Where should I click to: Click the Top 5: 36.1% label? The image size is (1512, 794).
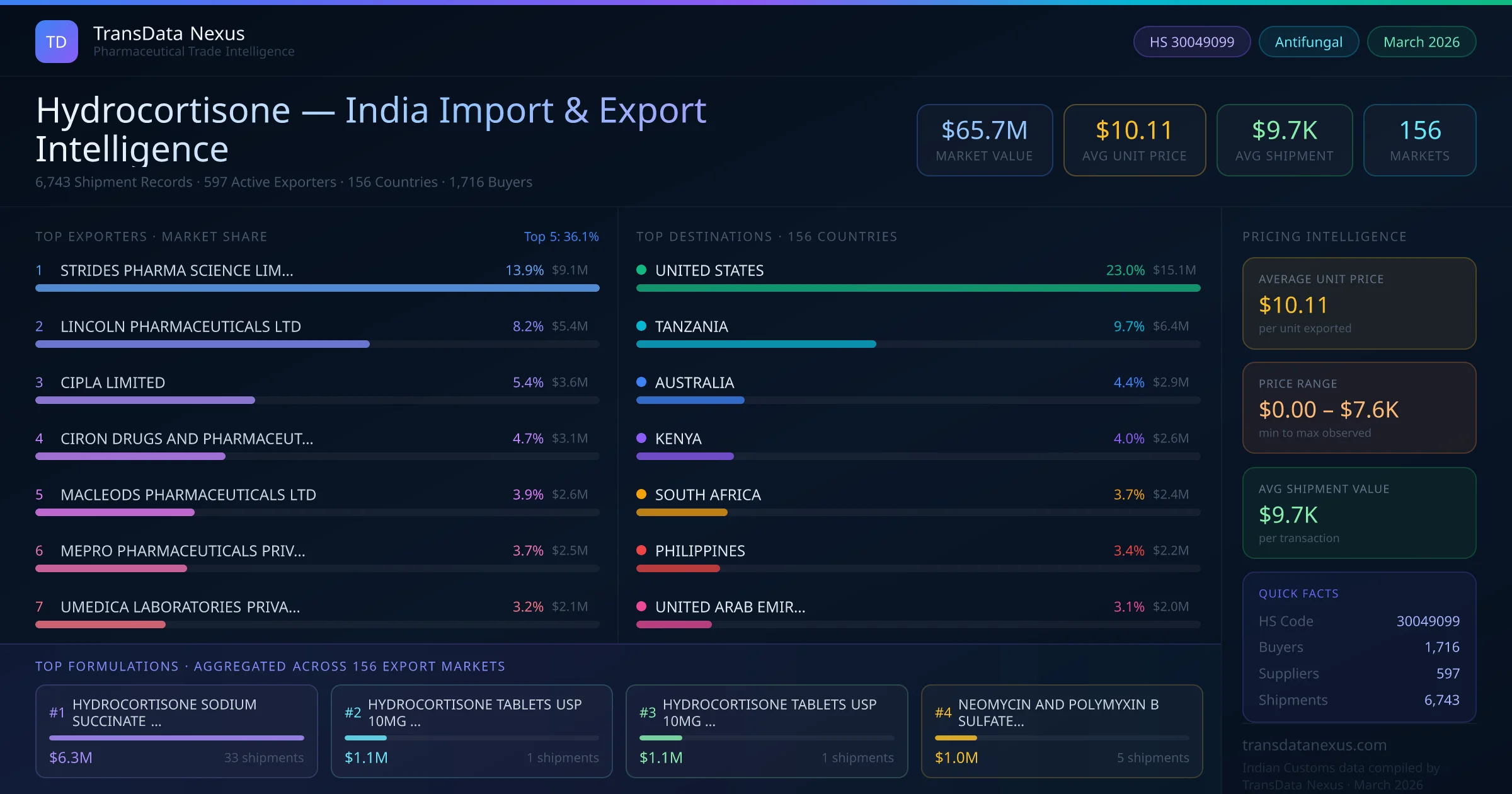click(x=561, y=237)
